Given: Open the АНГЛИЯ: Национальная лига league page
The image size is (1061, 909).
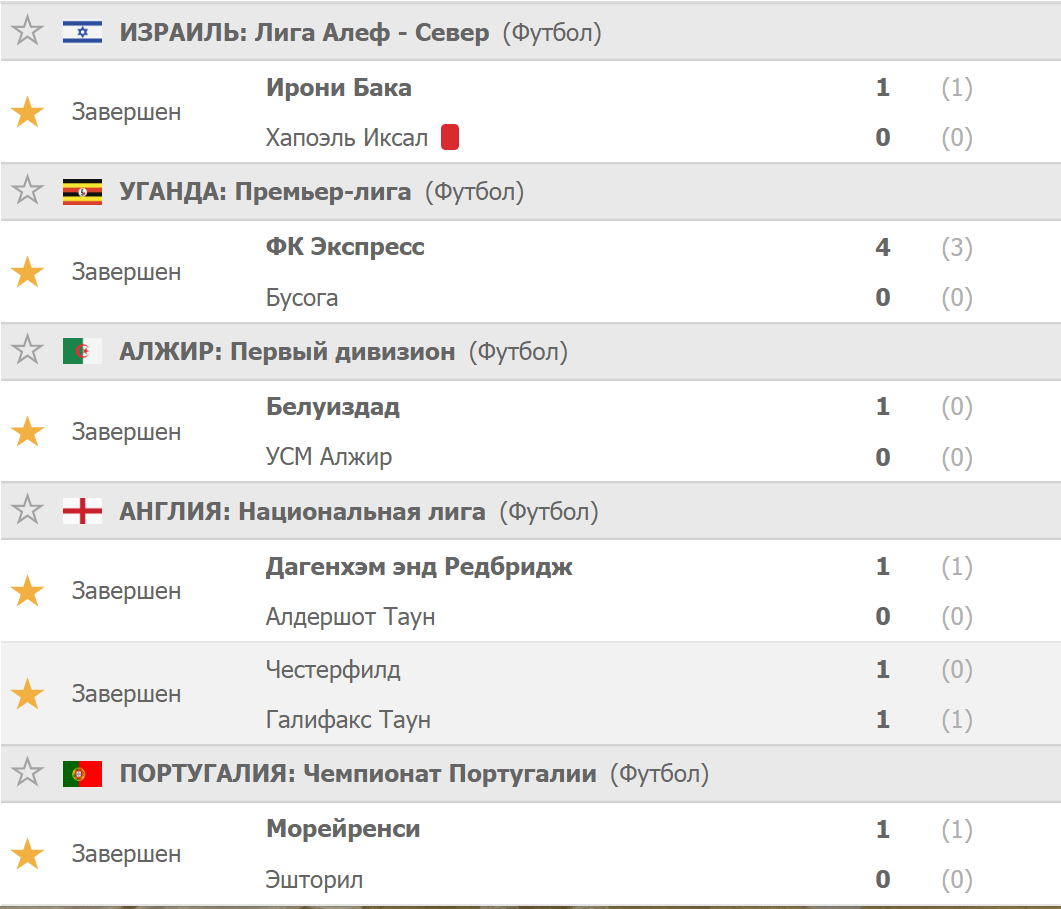Looking at the screenshot, I should click(x=302, y=512).
